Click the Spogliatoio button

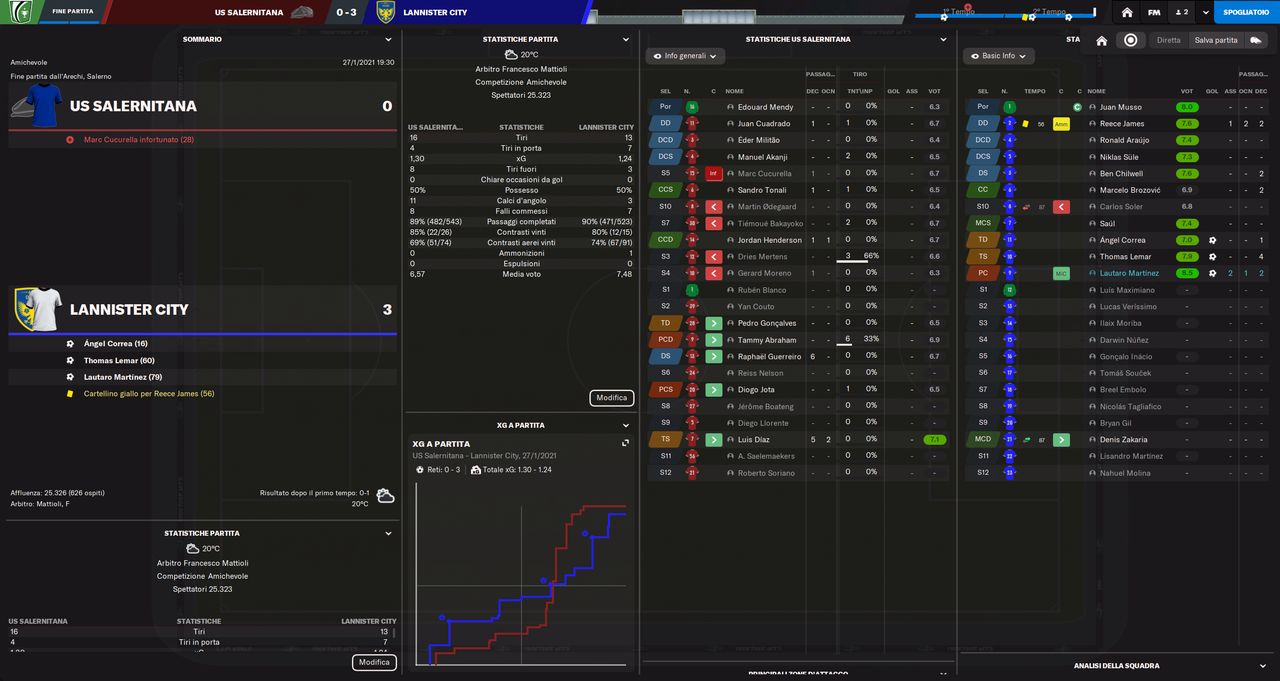(x=1247, y=12)
